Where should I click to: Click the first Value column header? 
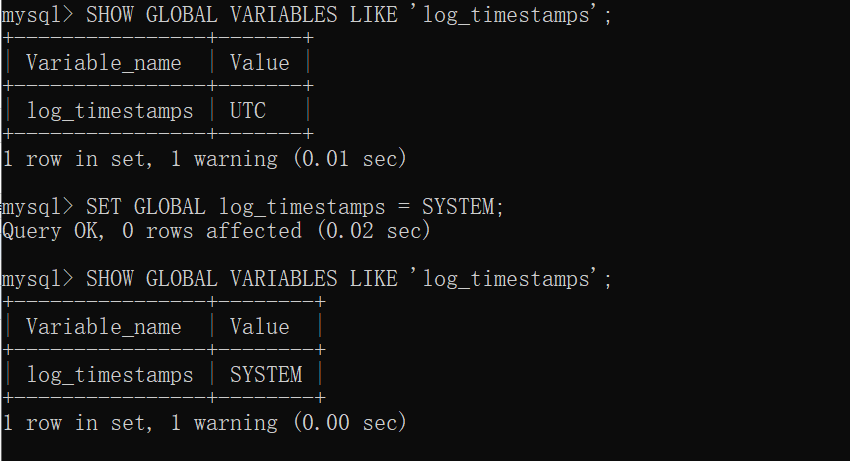260,63
